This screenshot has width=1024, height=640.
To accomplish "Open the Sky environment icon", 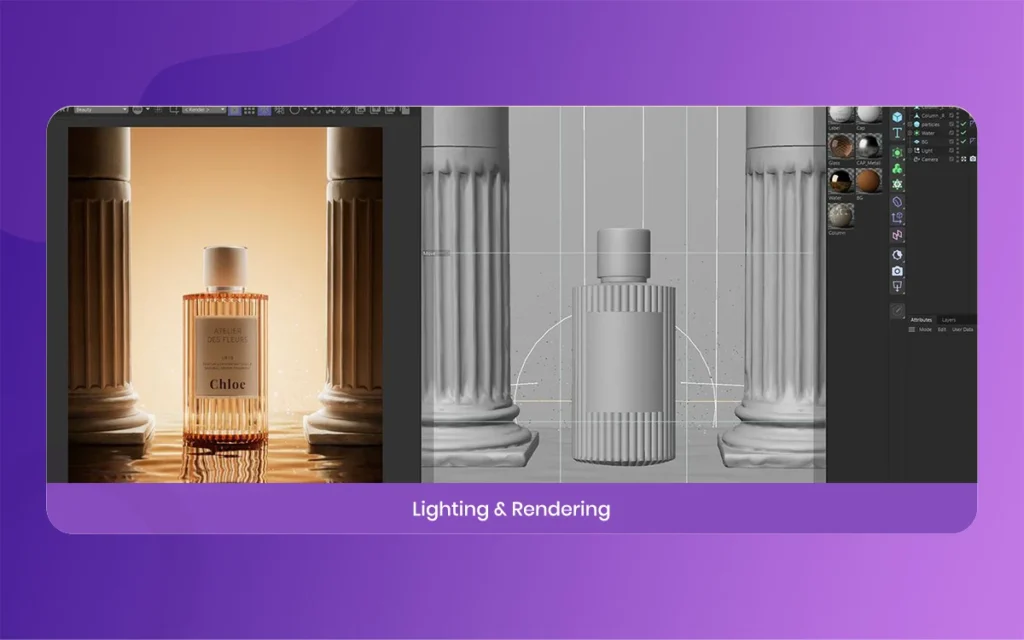I will click(x=897, y=255).
